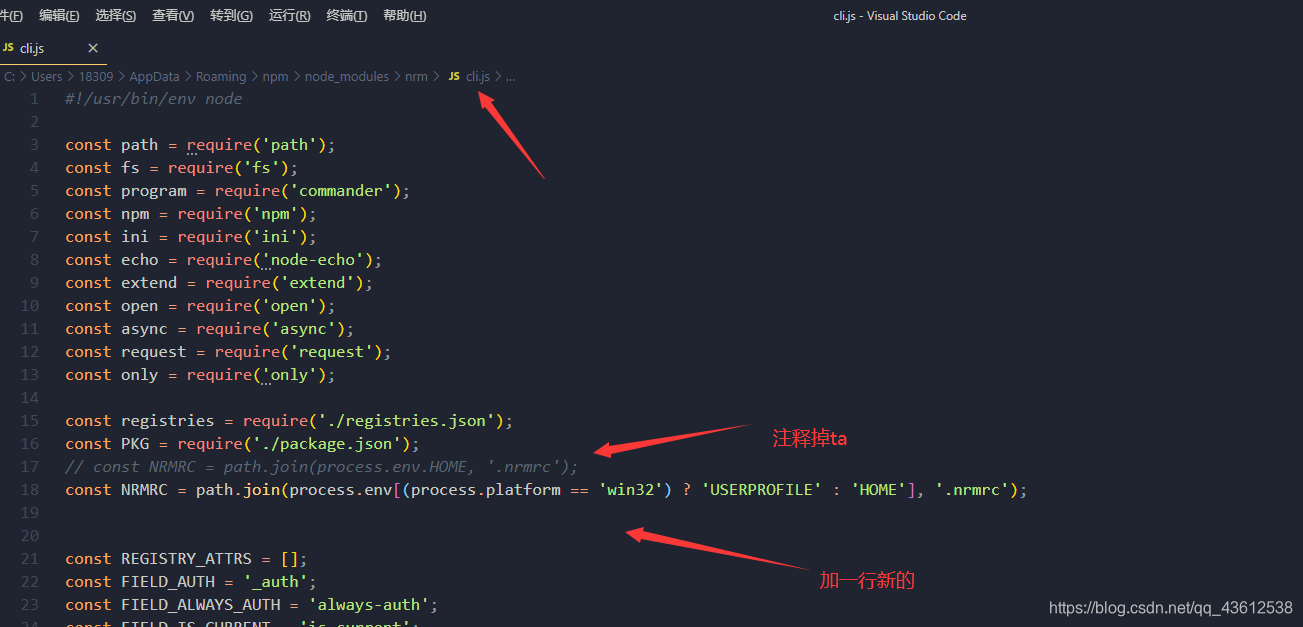Viewport: 1303px width, 627px height.
Task: Click the shebang comment #!/usr/bin/env node
Action: [154, 99]
